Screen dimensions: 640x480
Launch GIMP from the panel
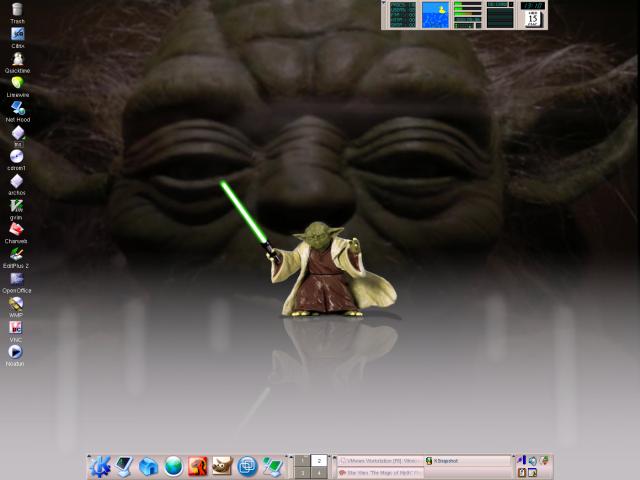point(222,467)
